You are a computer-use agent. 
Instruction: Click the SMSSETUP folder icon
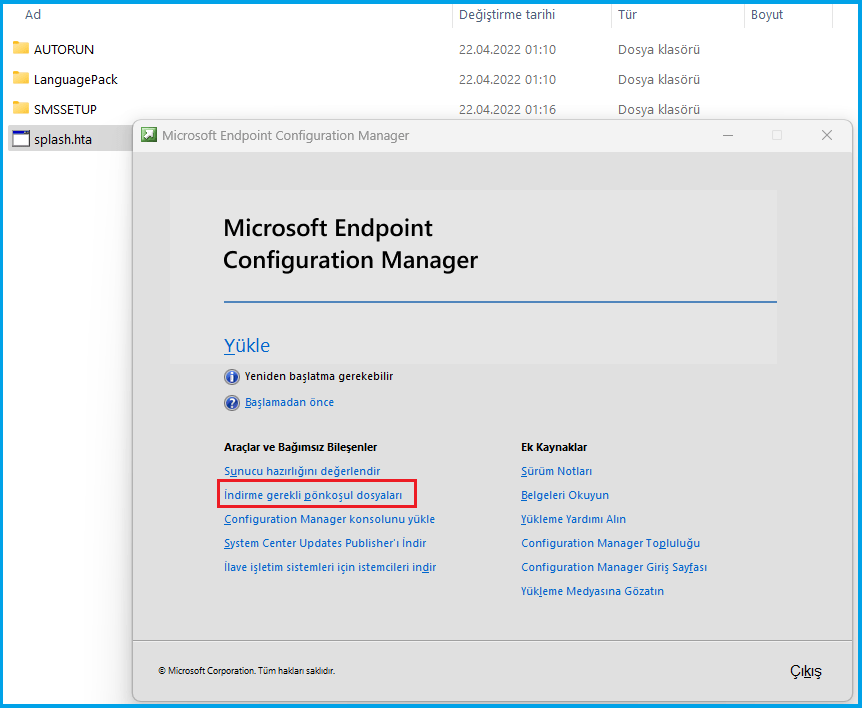[x=21, y=109]
